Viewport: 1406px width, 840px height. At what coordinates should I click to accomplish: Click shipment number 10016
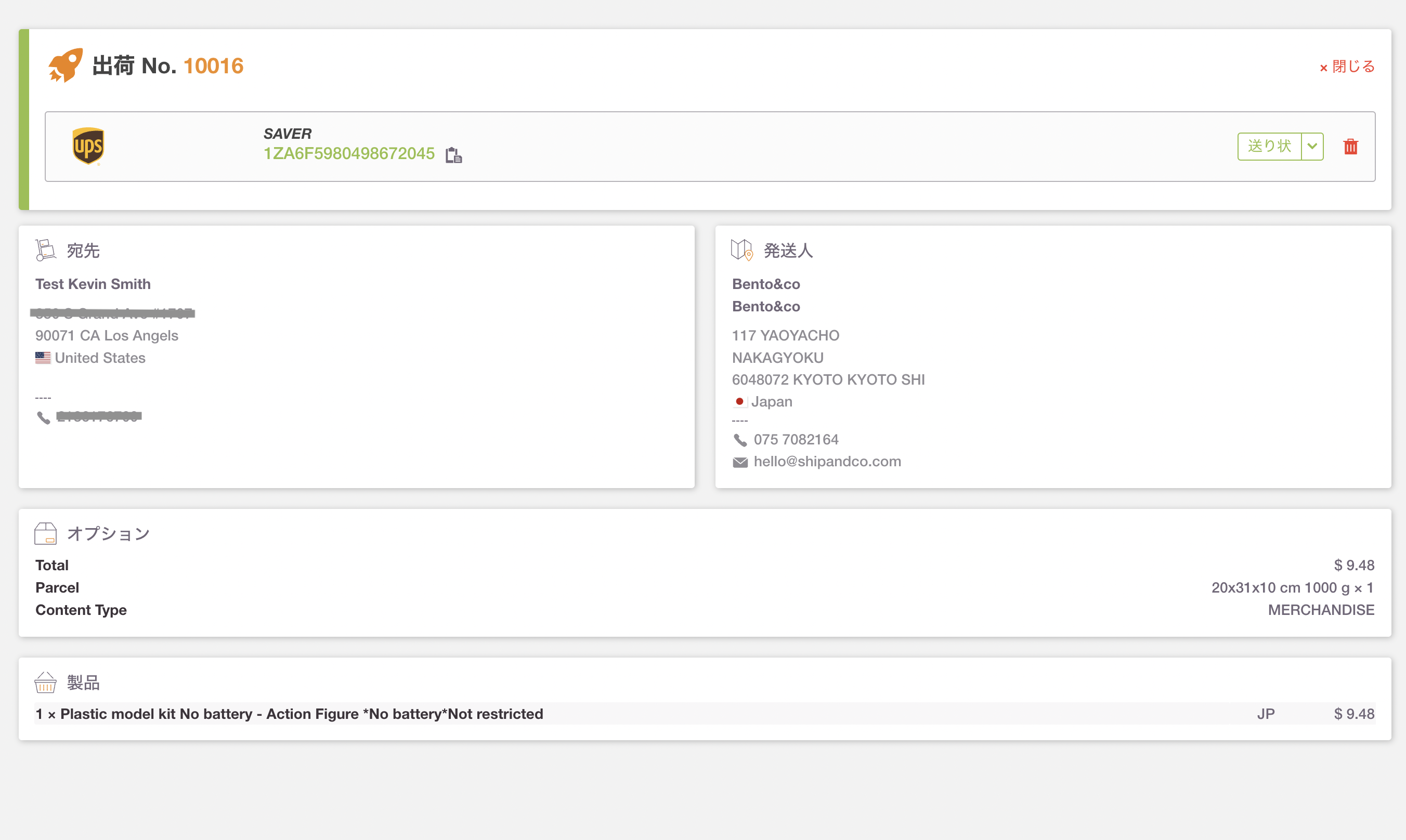(x=214, y=66)
